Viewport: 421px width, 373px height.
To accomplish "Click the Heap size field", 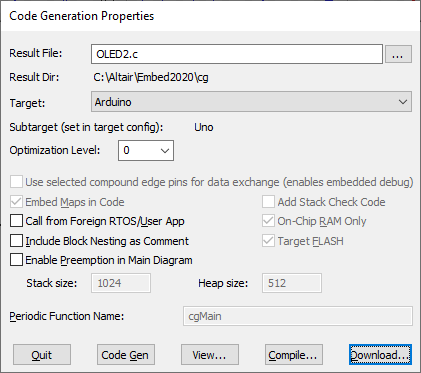I will point(292,283).
